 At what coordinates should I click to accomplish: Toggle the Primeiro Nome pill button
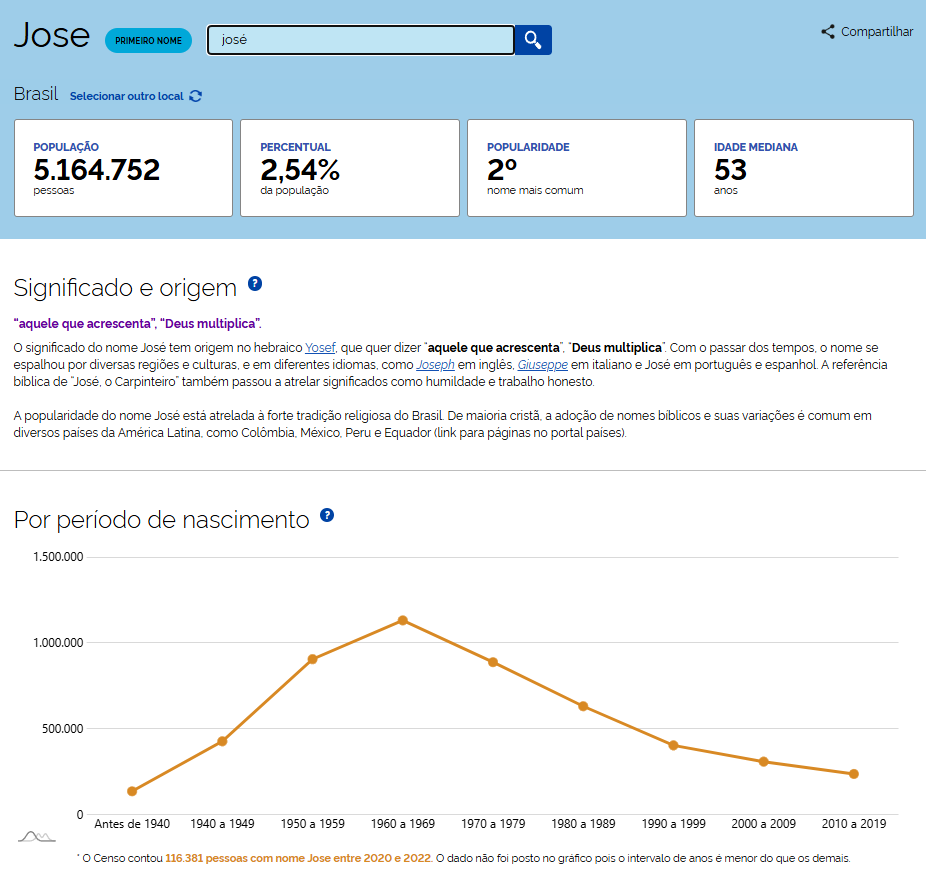(x=148, y=41)
